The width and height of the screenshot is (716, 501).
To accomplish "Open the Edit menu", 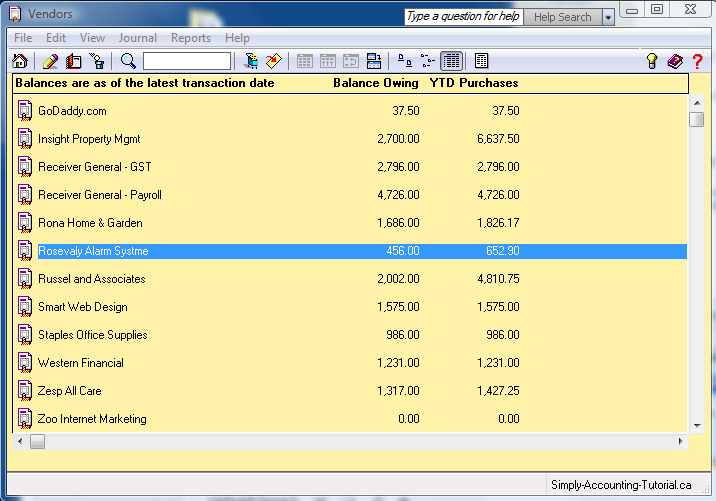I will (x=56, y=38).
